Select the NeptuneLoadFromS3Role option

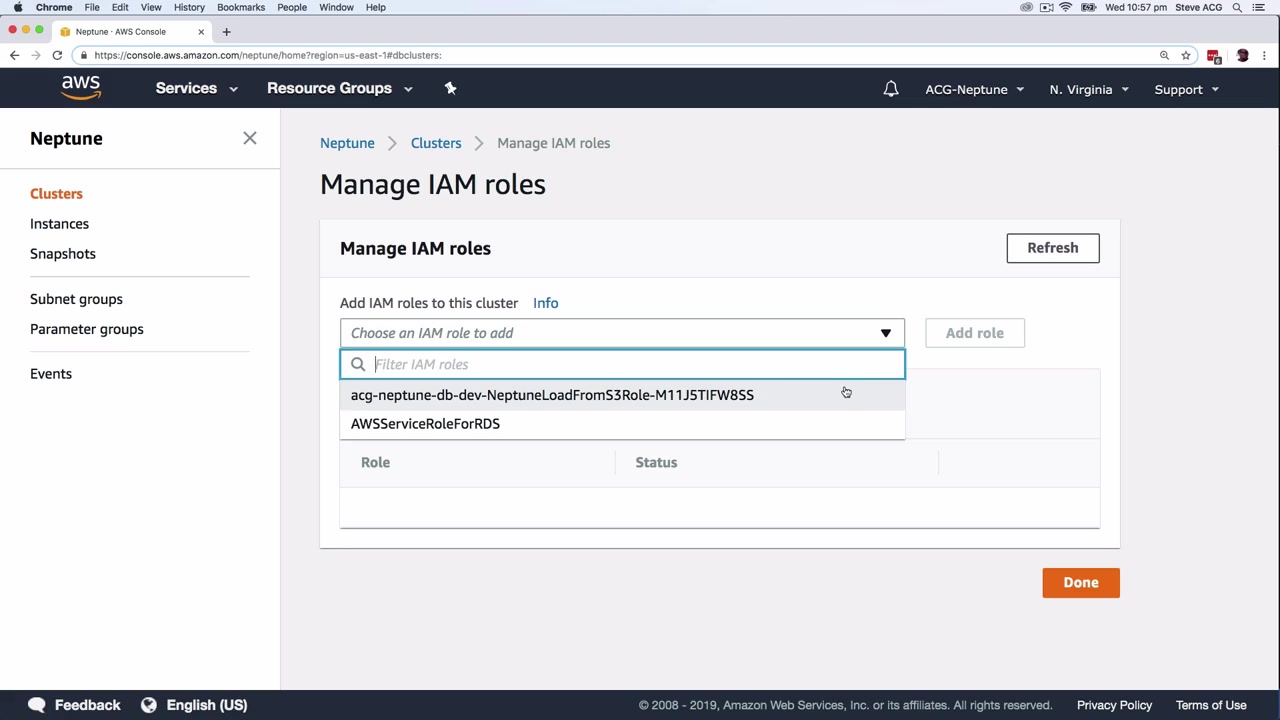pyautogui.click(x=622, y=395)
